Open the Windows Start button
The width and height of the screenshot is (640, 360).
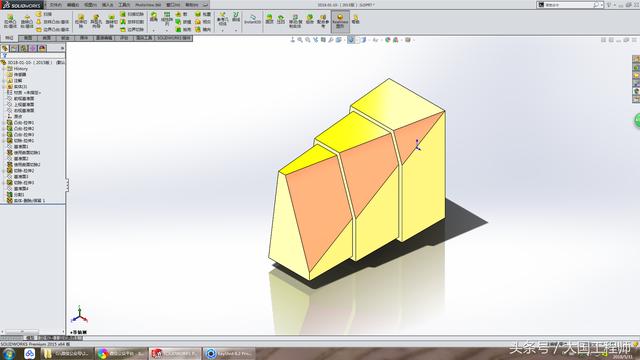pos(9,353)
